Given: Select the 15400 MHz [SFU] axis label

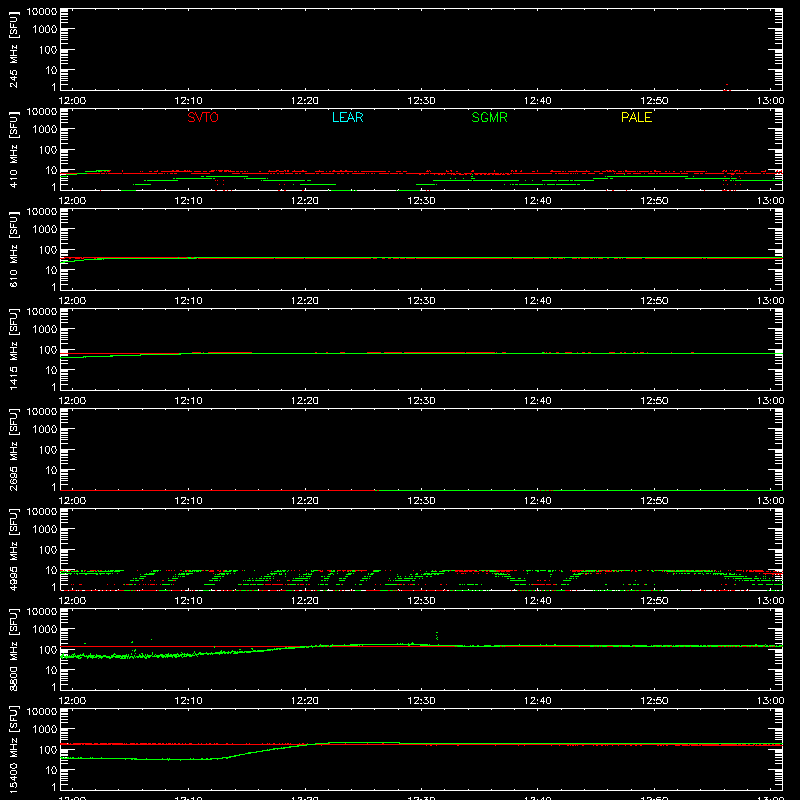Looking at the screenshot, I should tap(13, 749).
